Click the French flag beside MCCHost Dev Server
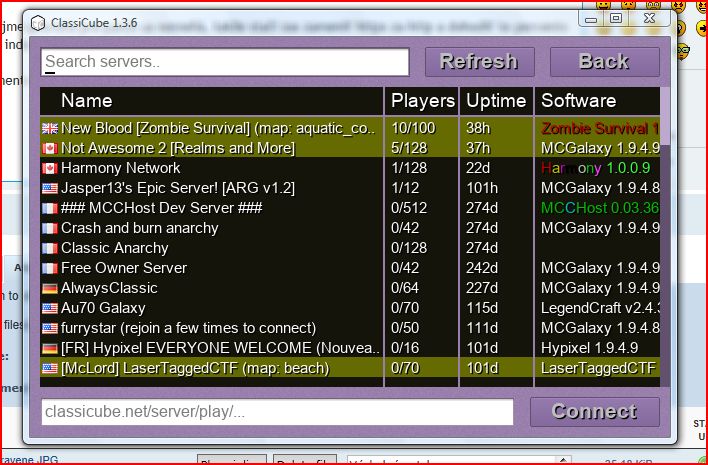Viewport: 708px width, 465px height. 50,208
